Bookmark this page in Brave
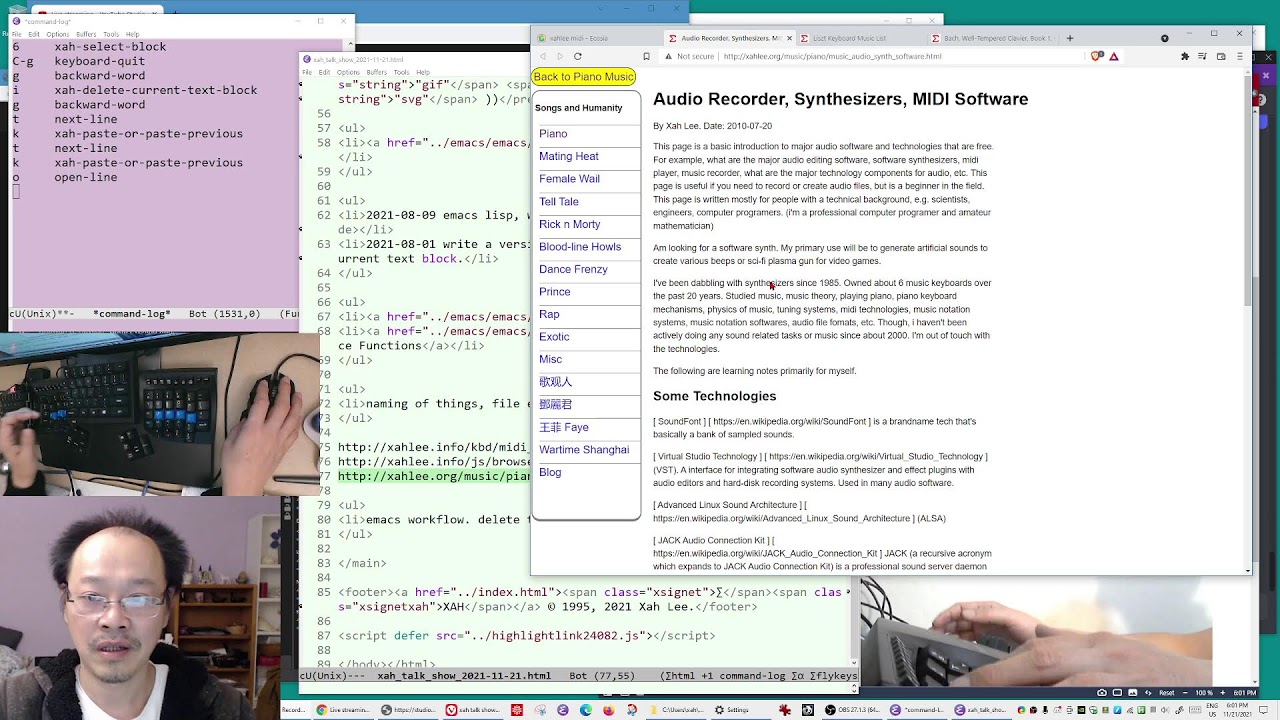Viewport: 1280px width, 720px height. [x=646, y=56]
